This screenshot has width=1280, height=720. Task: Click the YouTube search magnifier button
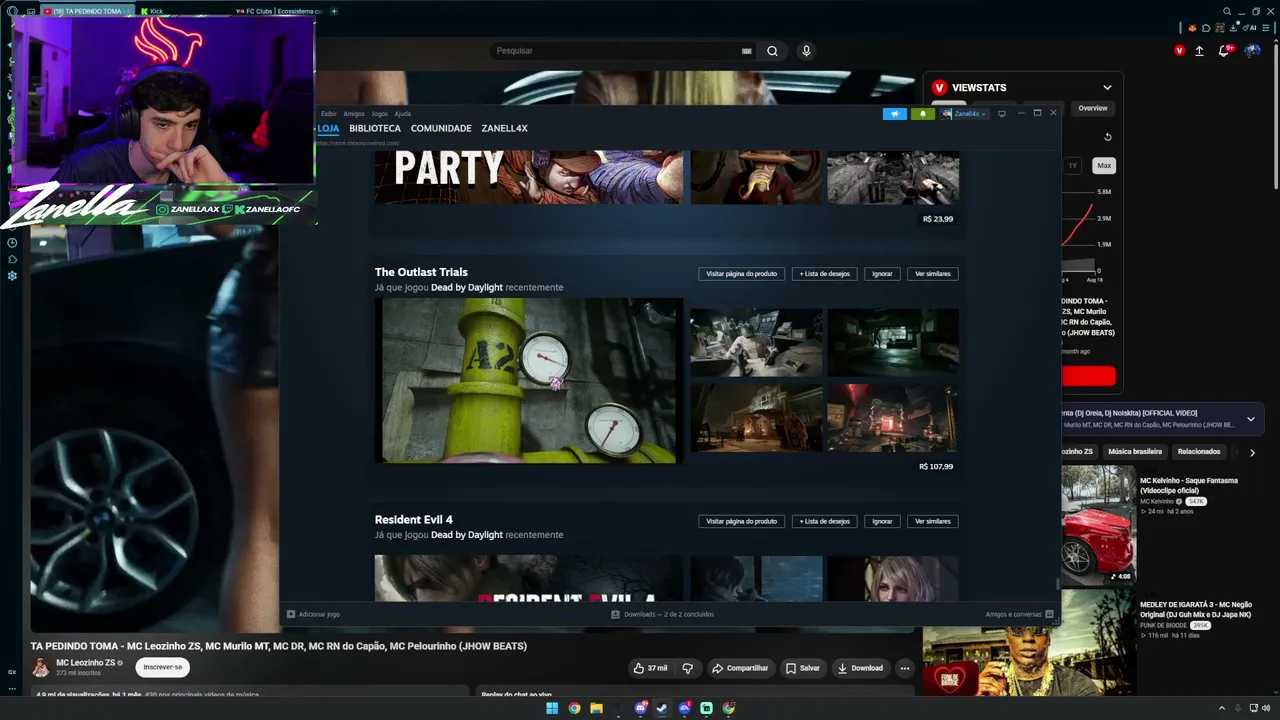pyautogui.click(x=772, y=51)
